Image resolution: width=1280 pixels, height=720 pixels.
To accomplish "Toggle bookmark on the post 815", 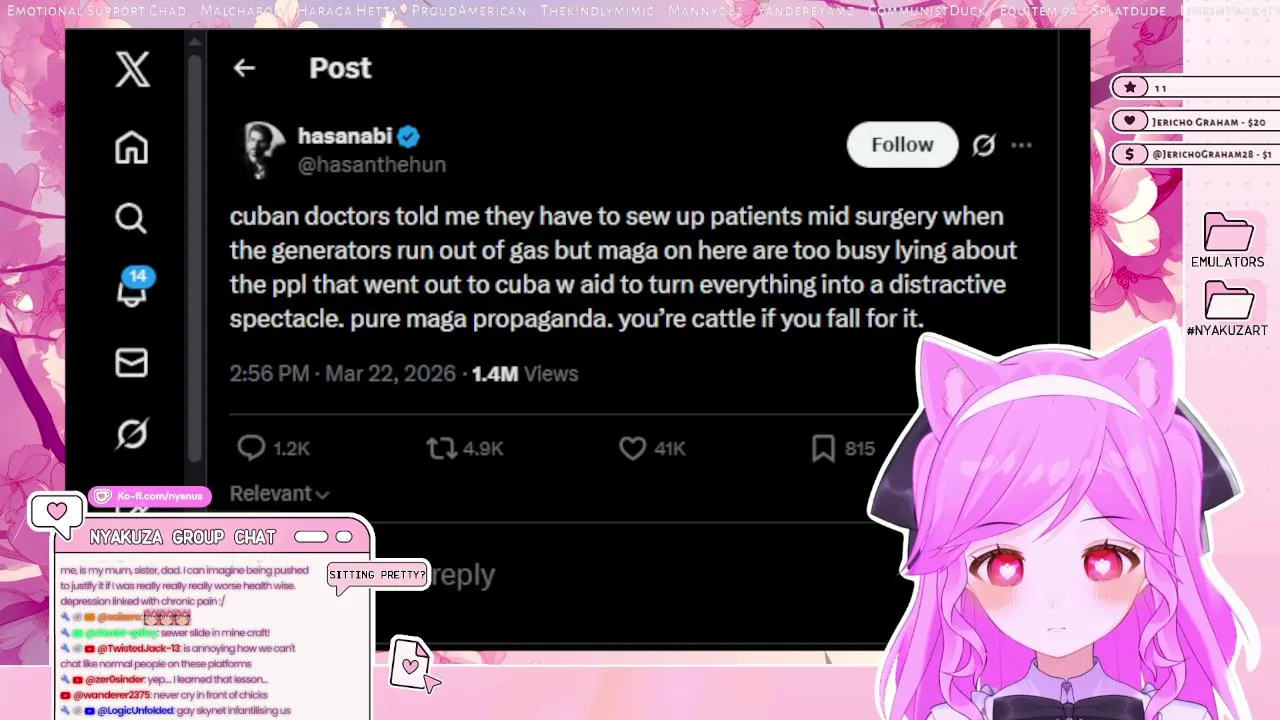I will click(x=843, y=448).
